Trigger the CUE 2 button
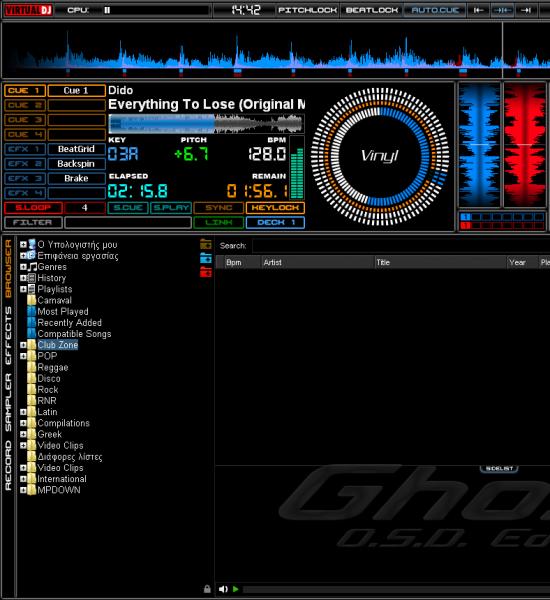 25,105
